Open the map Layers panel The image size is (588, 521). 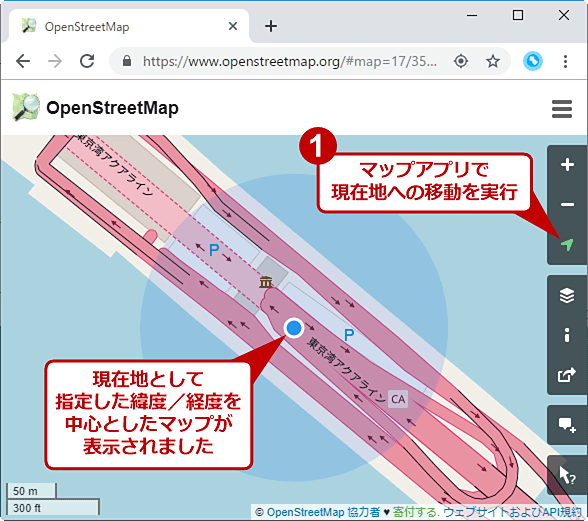[567, 295]
